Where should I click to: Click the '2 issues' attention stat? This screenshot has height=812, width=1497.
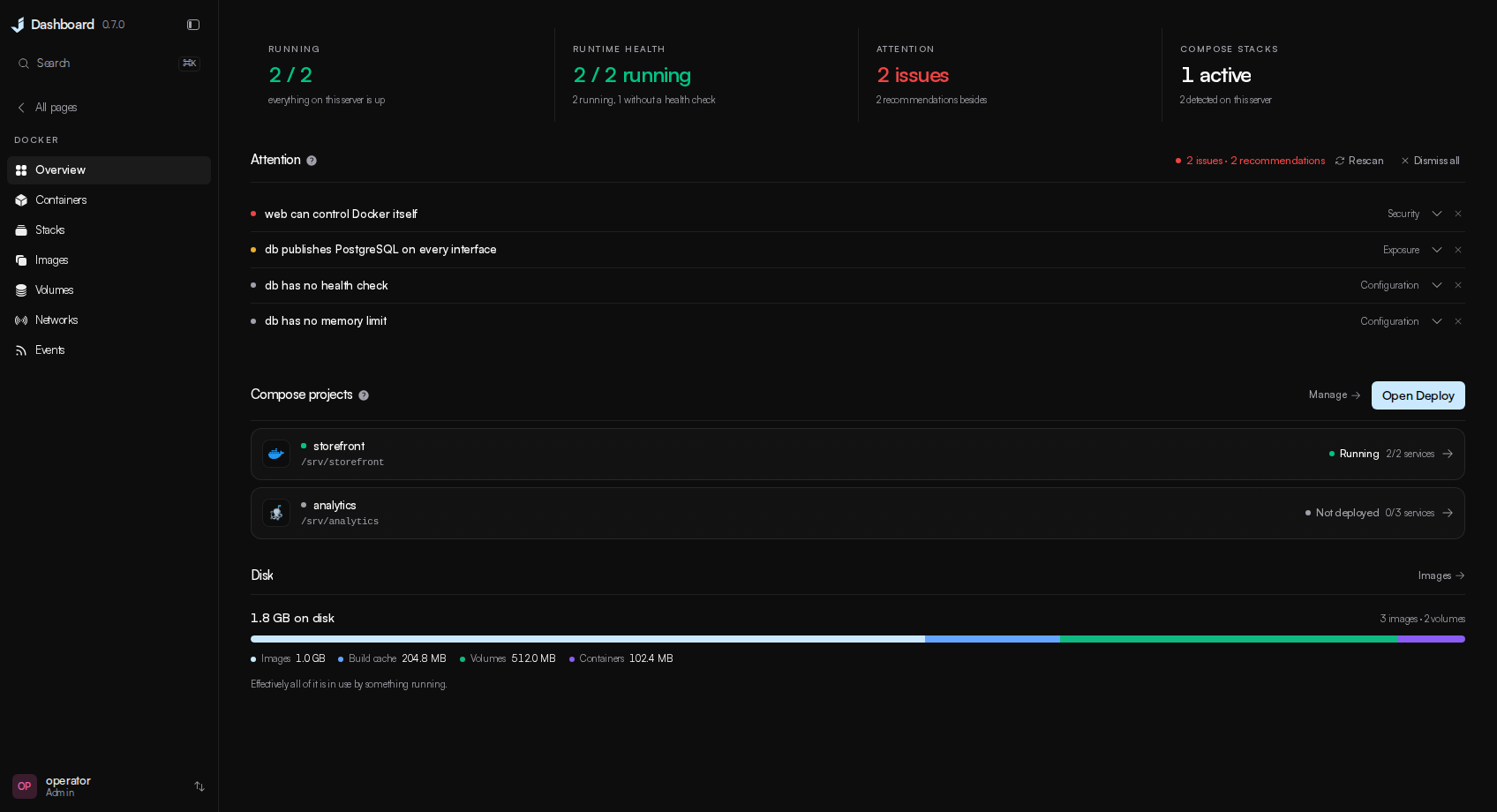click(x=913, y=75)
